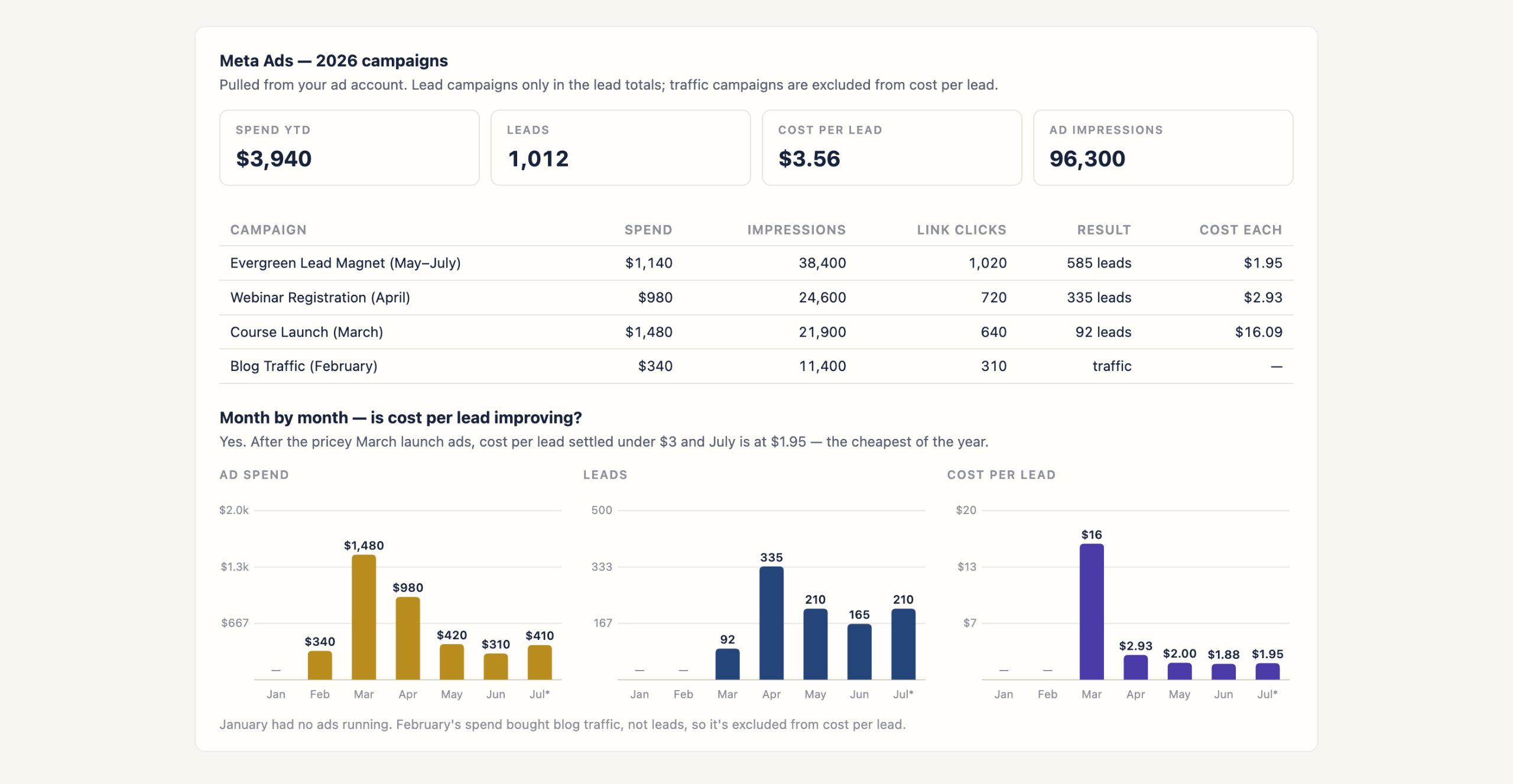The height and width of the screenshot is (784, 1513).
Task: Click the Jul* label under the Ad Spend chart
Action: pos(540,694)
